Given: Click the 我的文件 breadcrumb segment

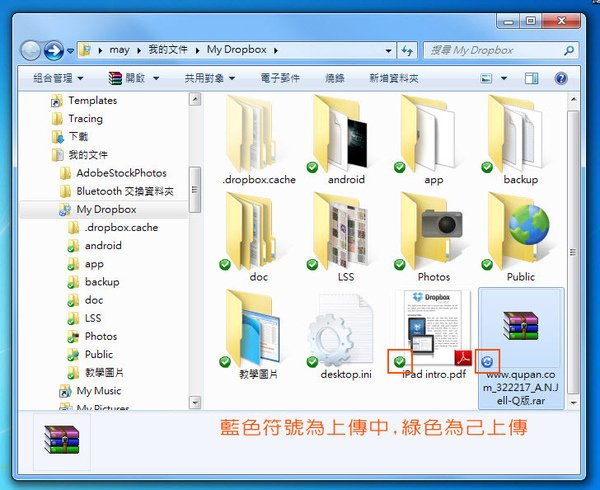Looking at the screenshot, I should pos(168,50).
